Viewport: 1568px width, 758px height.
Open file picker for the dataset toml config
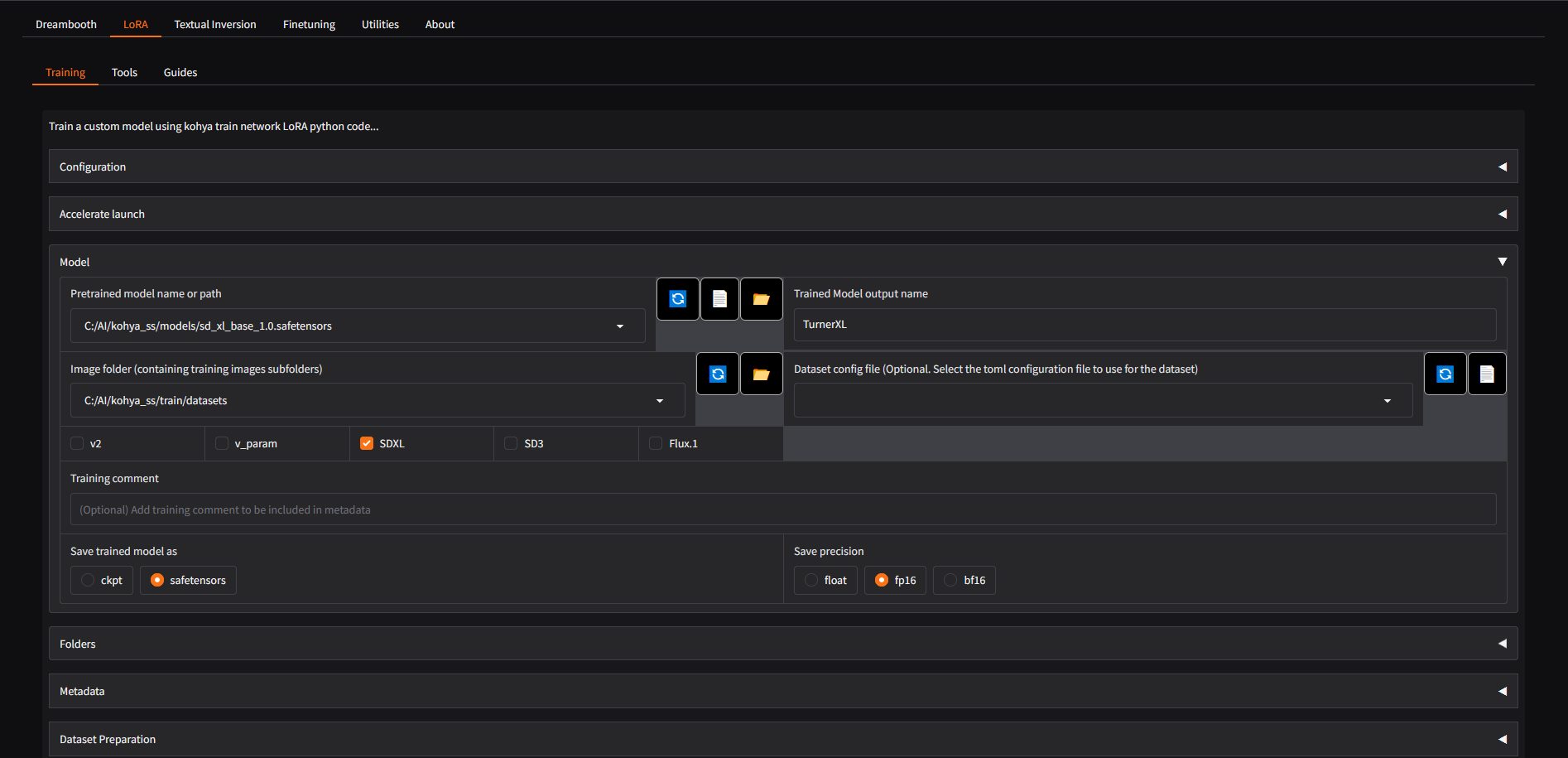[x=1486, y=373]
